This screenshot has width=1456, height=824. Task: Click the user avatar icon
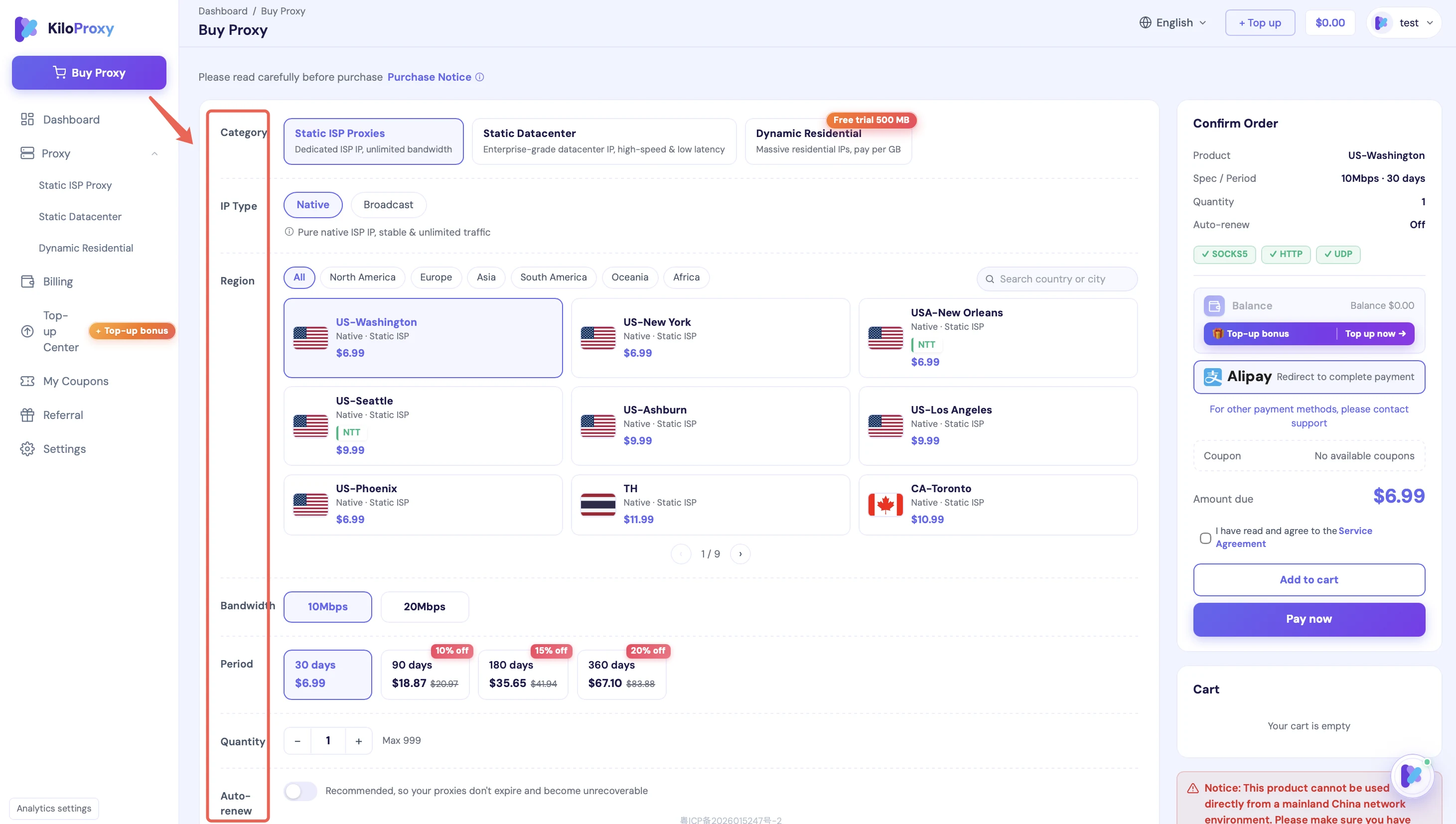1381,22
